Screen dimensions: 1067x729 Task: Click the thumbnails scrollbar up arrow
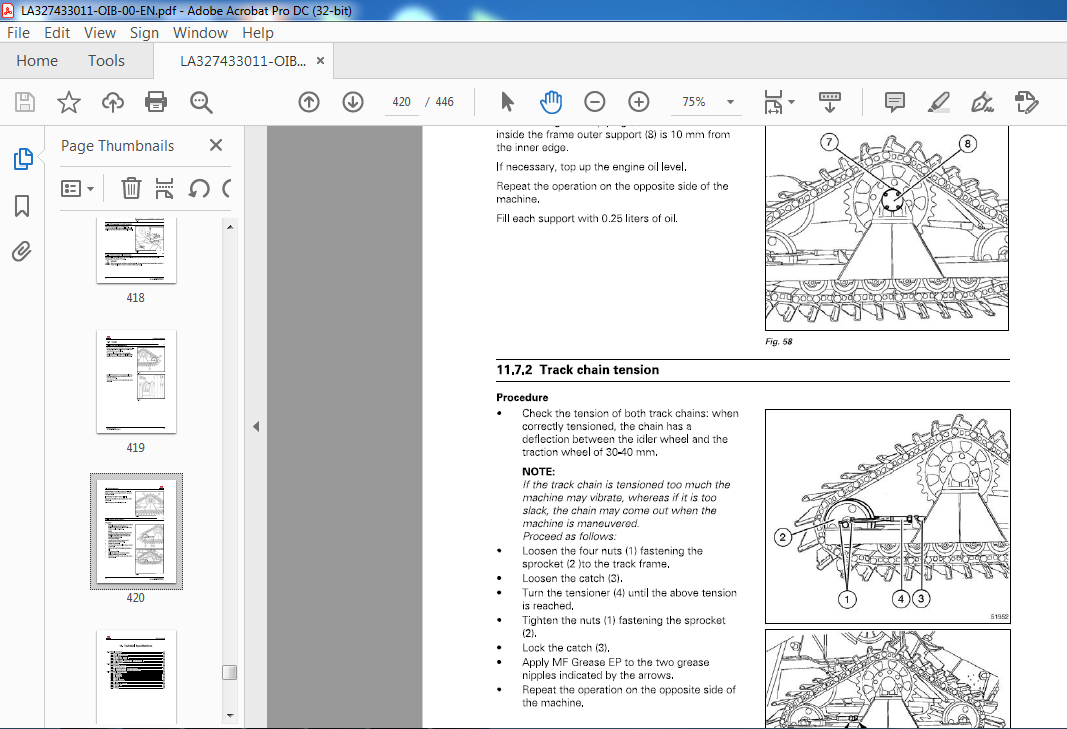tap(230, 227)
